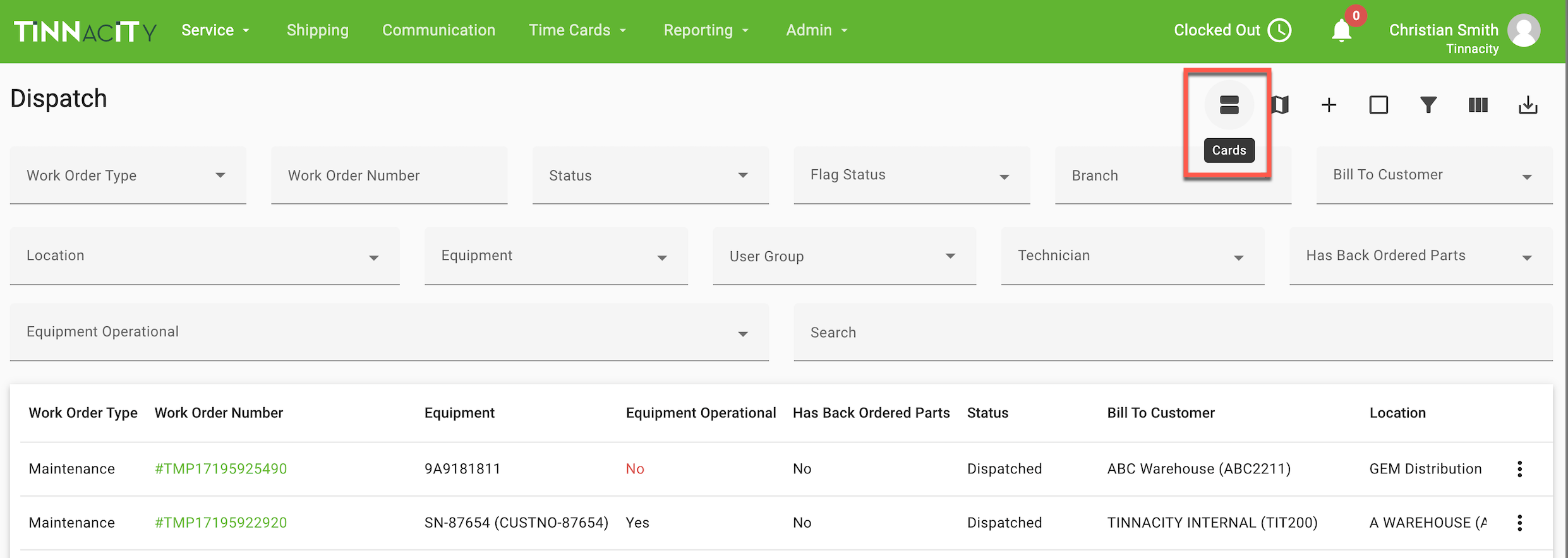Go home via Tinnacity logo
1568x558 pixels.
click(x=85, y=31)
